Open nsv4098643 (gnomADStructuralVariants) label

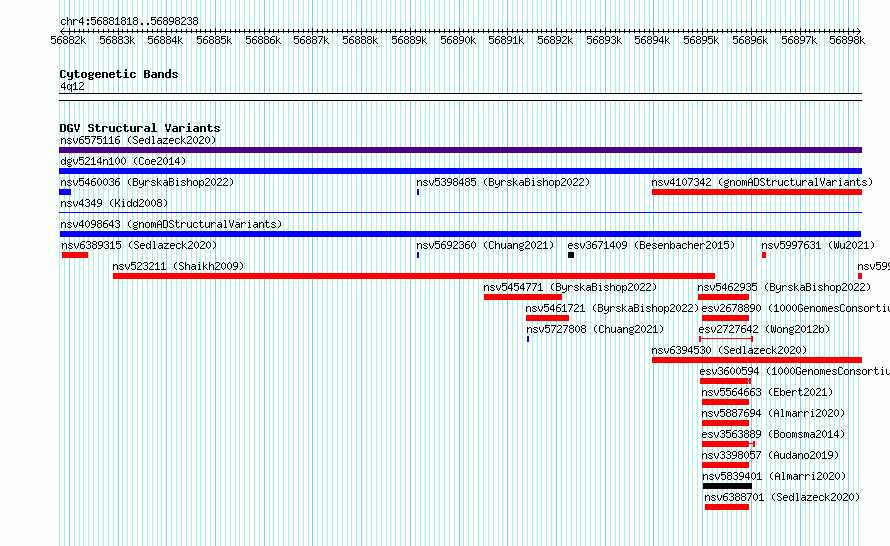171,224
